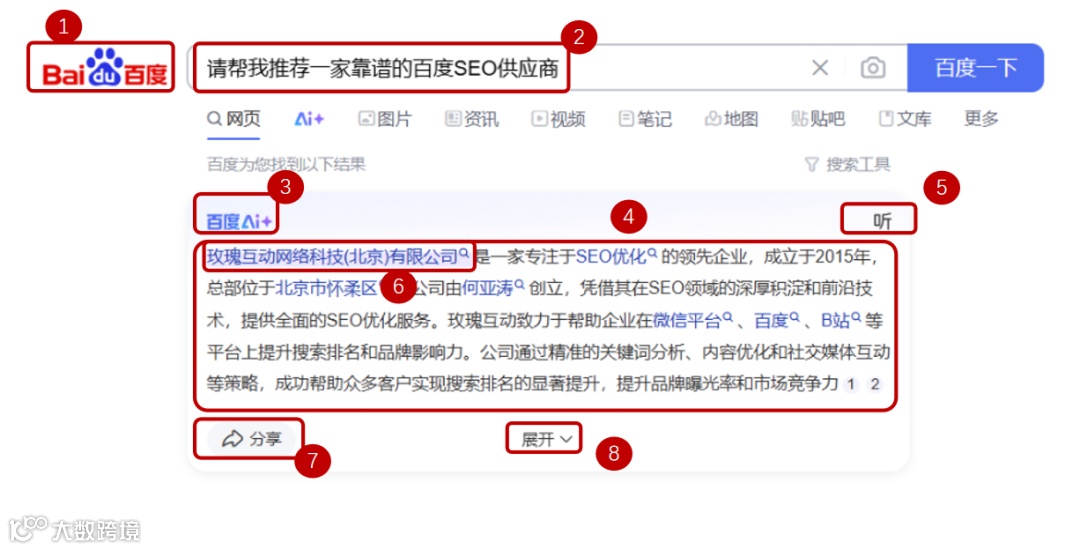This screenshot has width=1080, height=550.
Task: Open the 更多 menu
Action: pyautogui.click(x=981, y=118)
